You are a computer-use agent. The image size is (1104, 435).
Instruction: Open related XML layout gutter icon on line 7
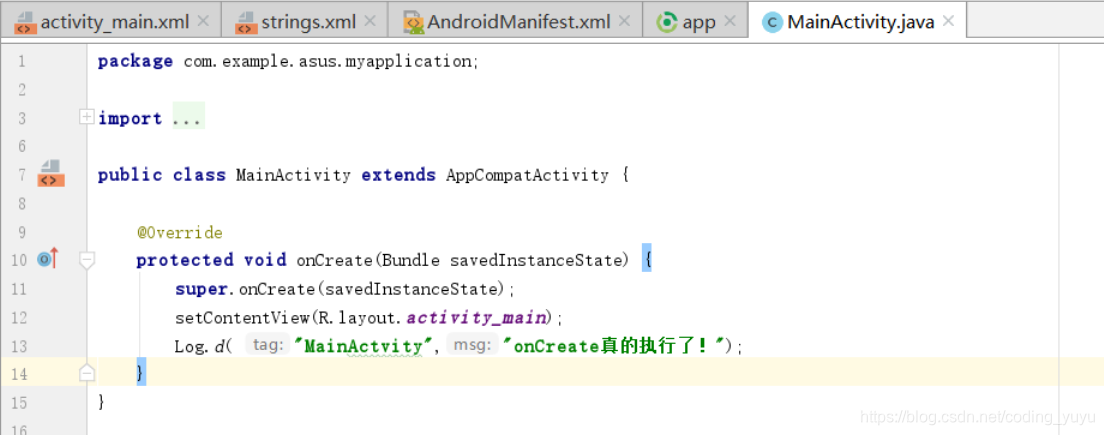[51, 173]
